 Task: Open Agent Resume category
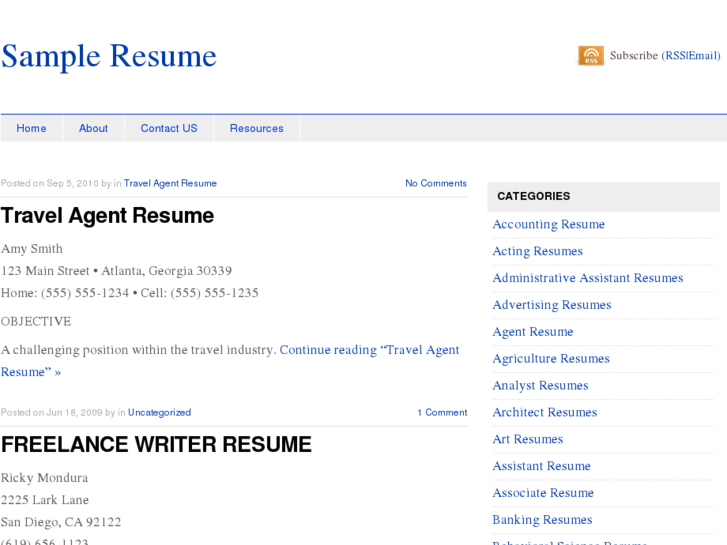pyautogui.click(x=533, y=332)
